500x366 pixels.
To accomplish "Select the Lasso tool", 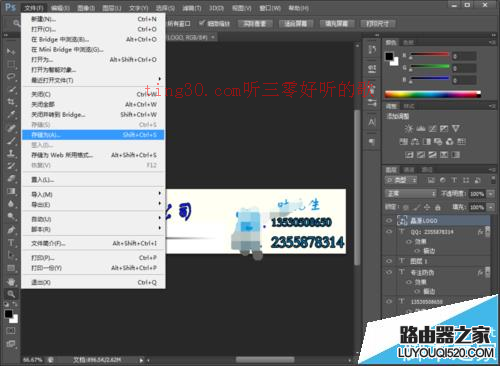I will 11,77.
